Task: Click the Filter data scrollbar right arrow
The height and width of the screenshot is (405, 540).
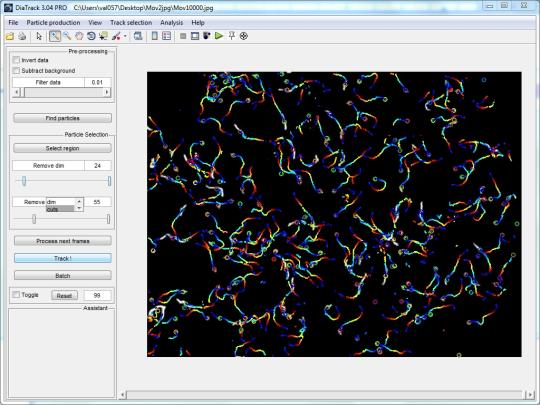Action: (107, 92)
